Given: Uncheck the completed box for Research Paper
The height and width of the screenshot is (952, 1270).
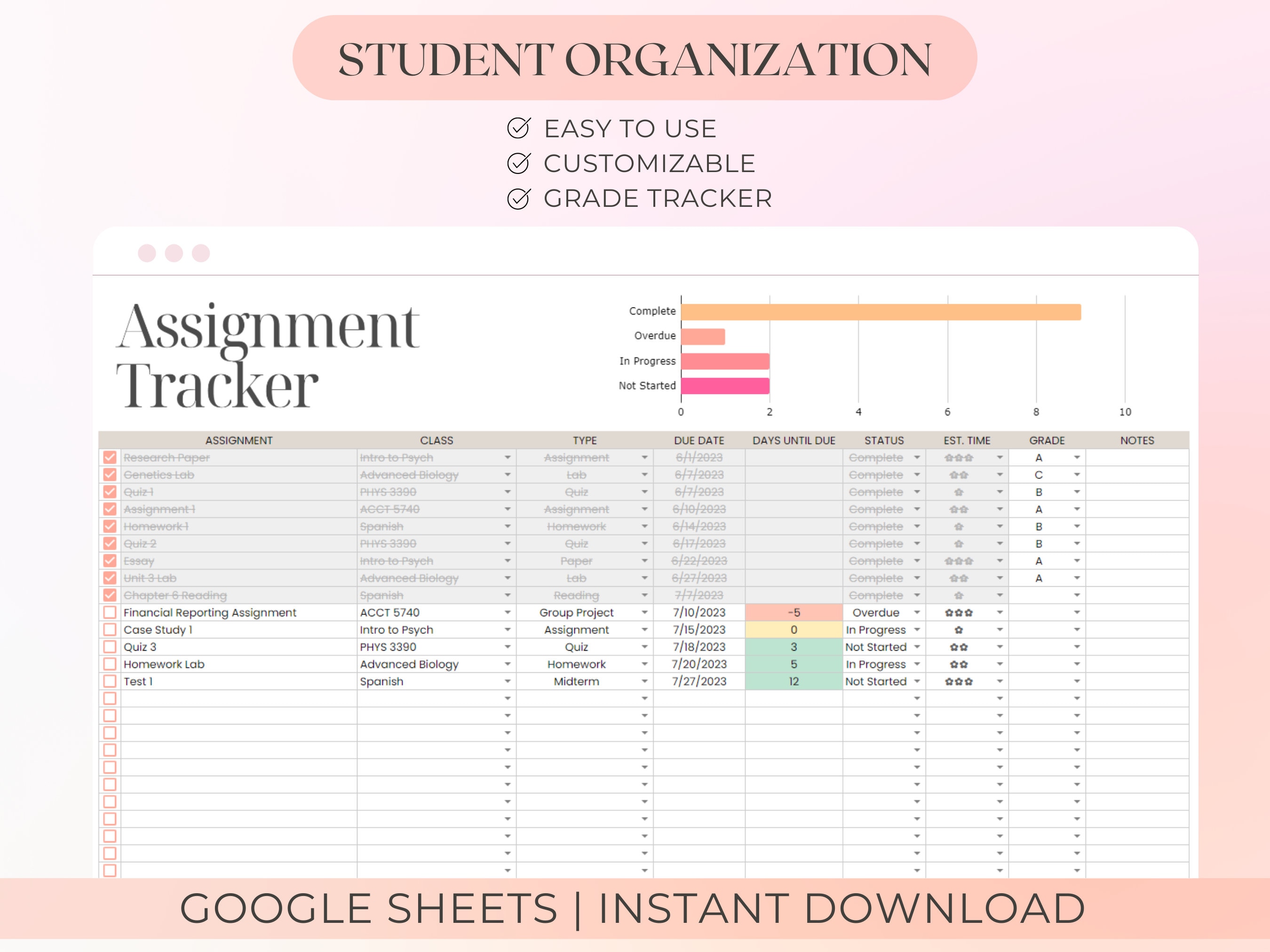Looking at the screenshot, I should 109,457.
